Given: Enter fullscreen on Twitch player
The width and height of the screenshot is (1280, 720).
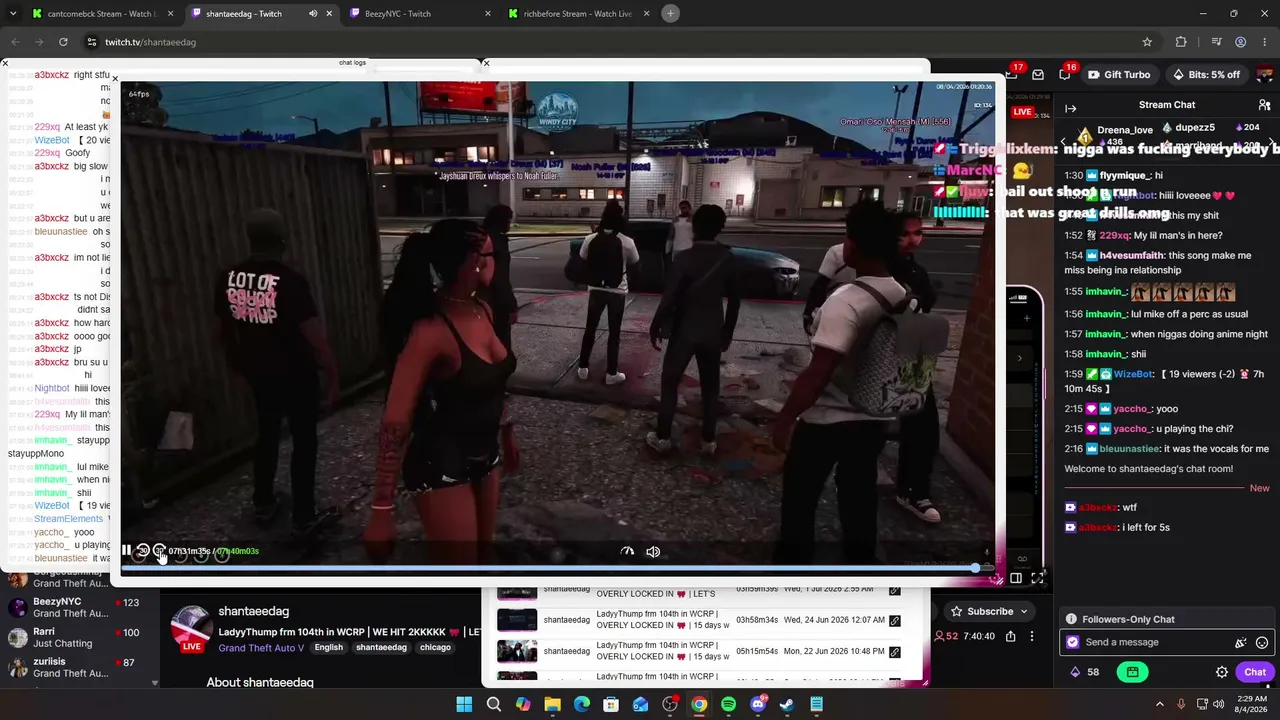Looking at the screenshot, I should coord(1038,577).
